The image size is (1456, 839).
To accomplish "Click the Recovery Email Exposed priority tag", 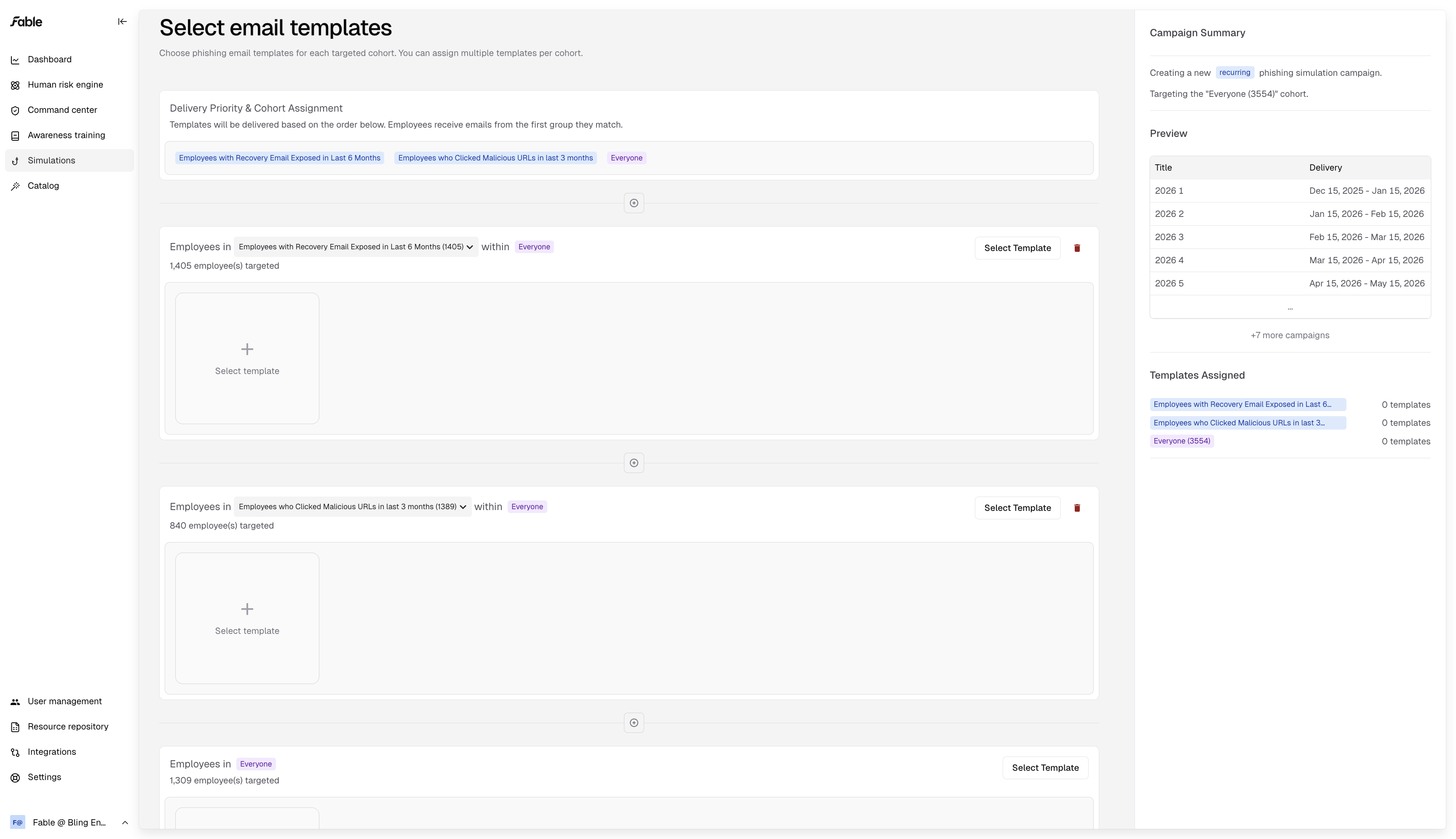I will pyautogui.click(x=280, y=158).
